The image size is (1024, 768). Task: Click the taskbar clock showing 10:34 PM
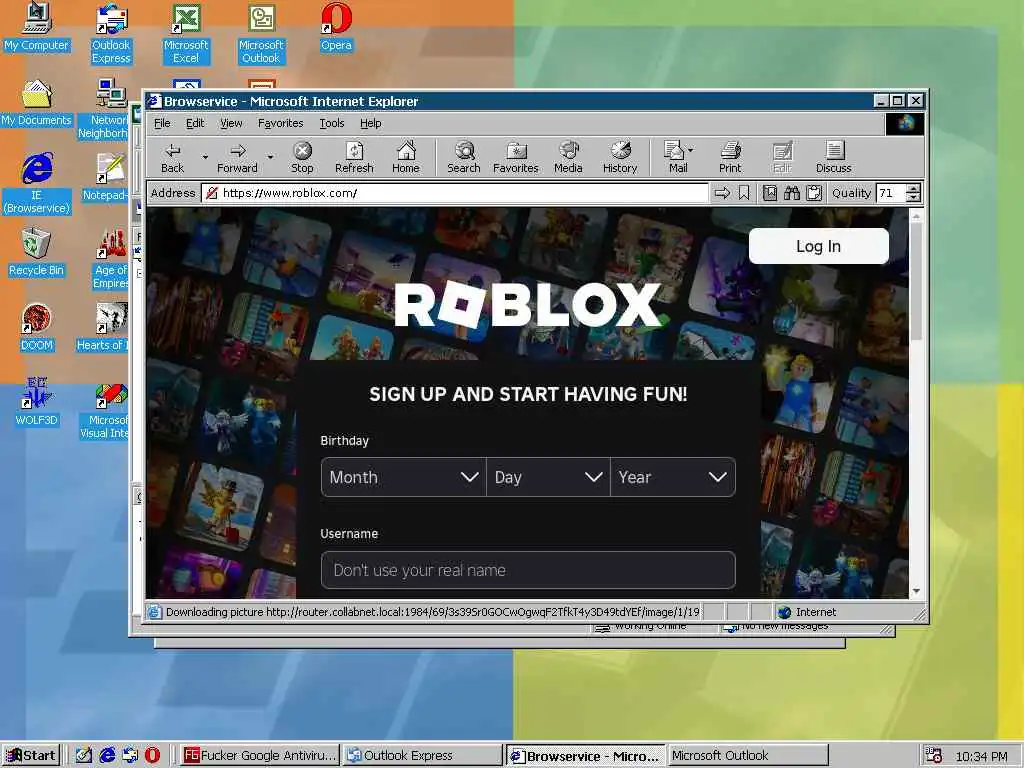(x=981, y=756)
